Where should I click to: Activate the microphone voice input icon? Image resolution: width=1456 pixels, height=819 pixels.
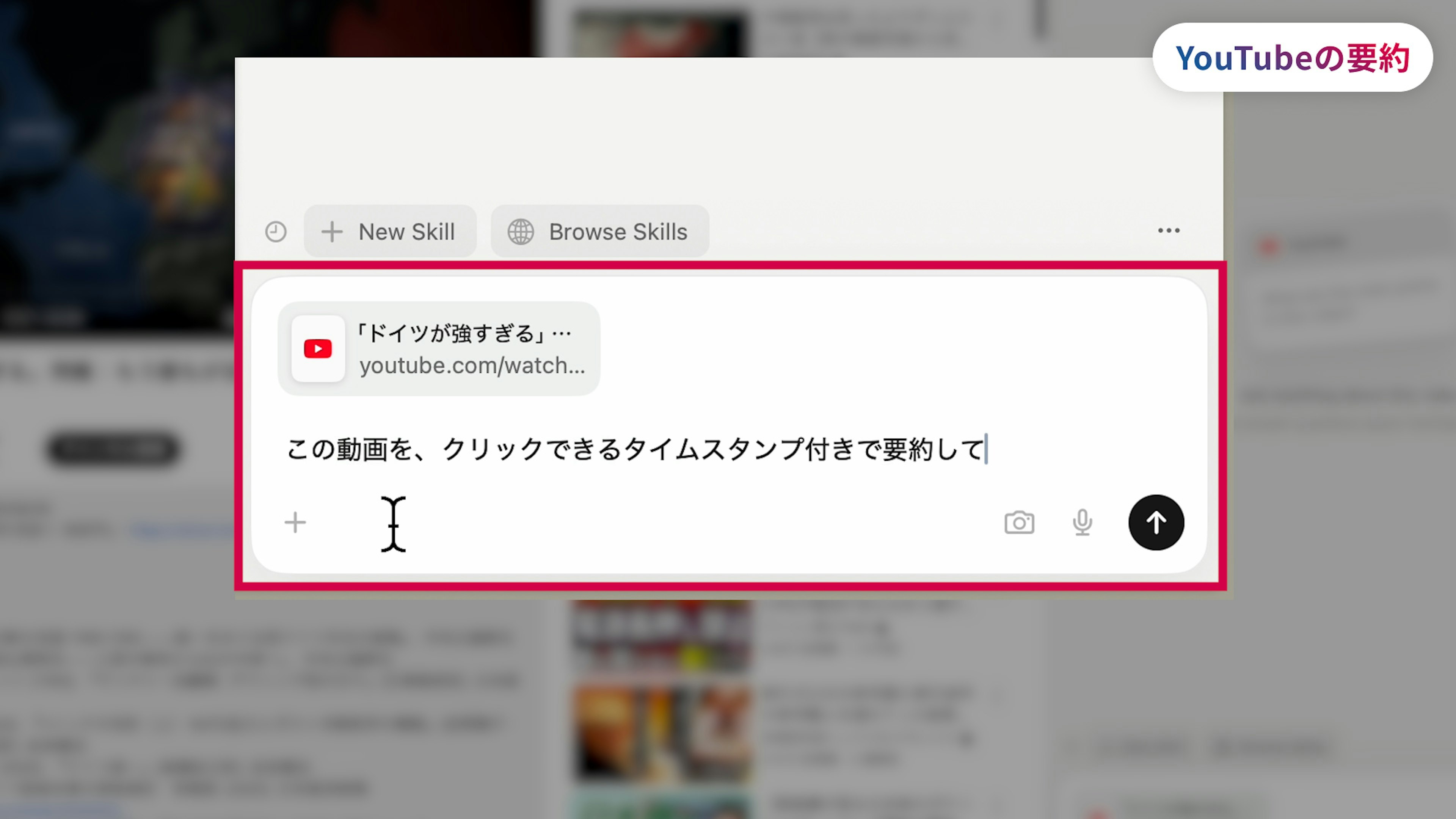(x=1082, y=523)
